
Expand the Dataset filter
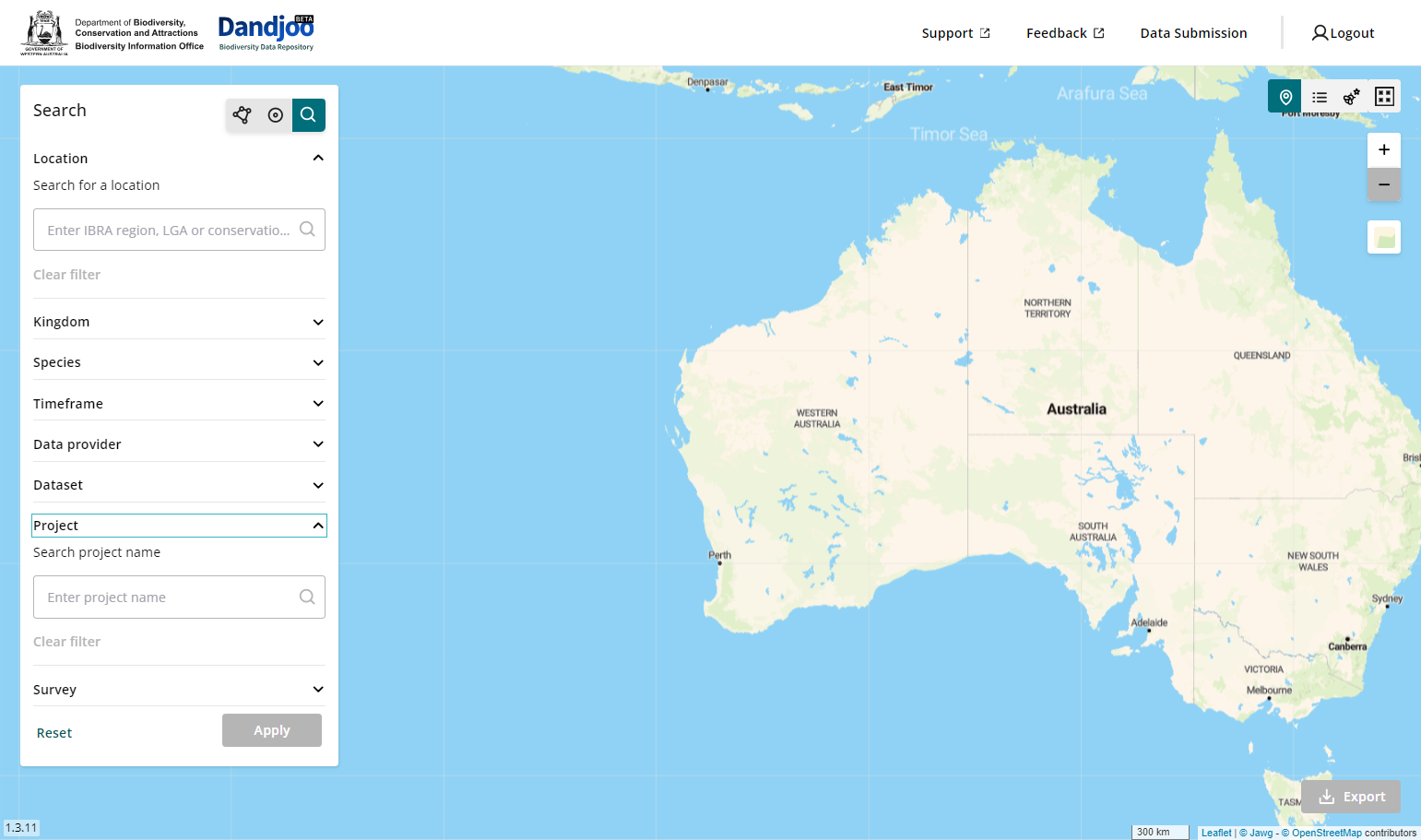(179, 485)
